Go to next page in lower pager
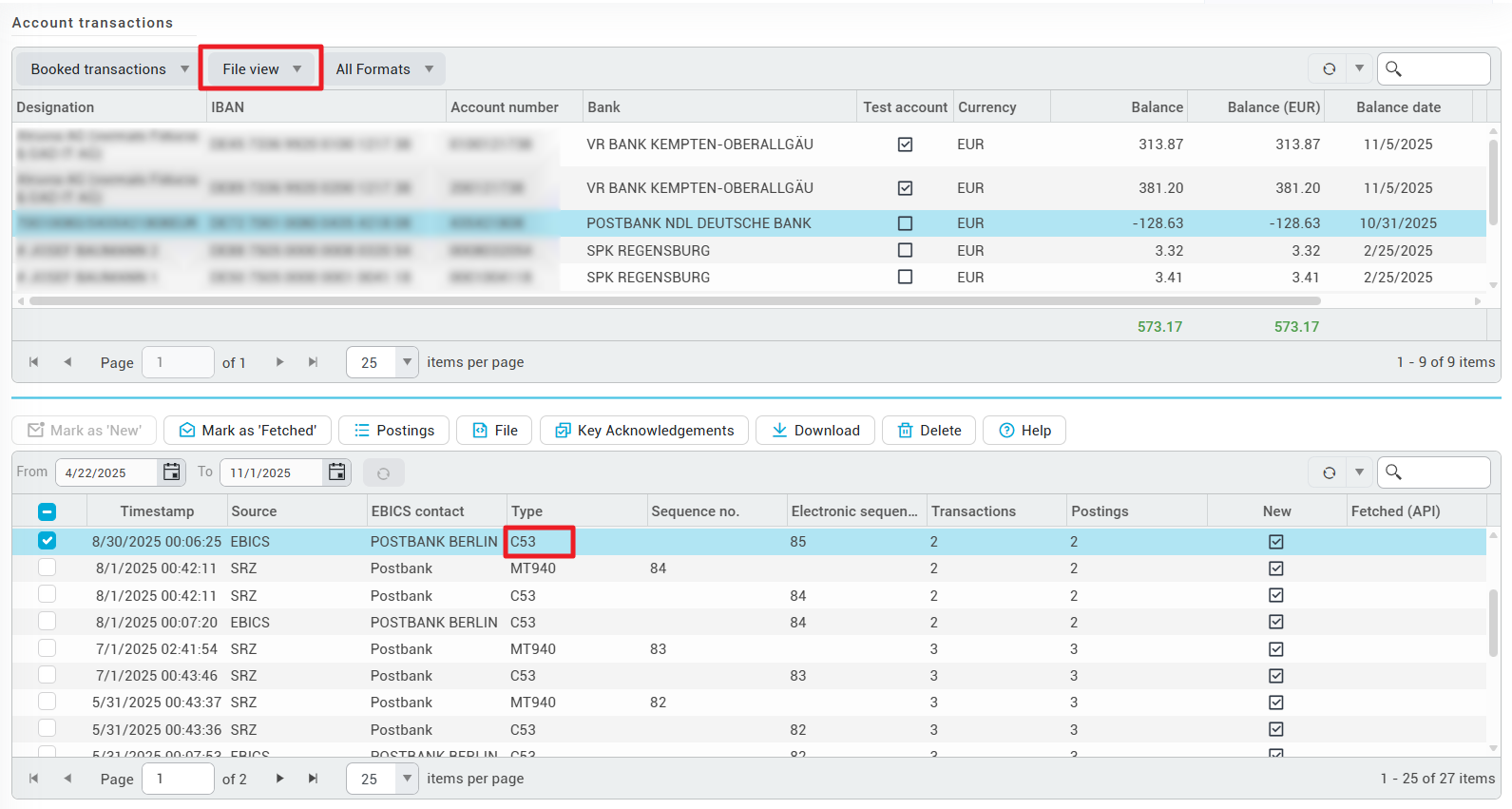Image resolution: width=1512 pixels, height=809 pixels. (279, 779)
